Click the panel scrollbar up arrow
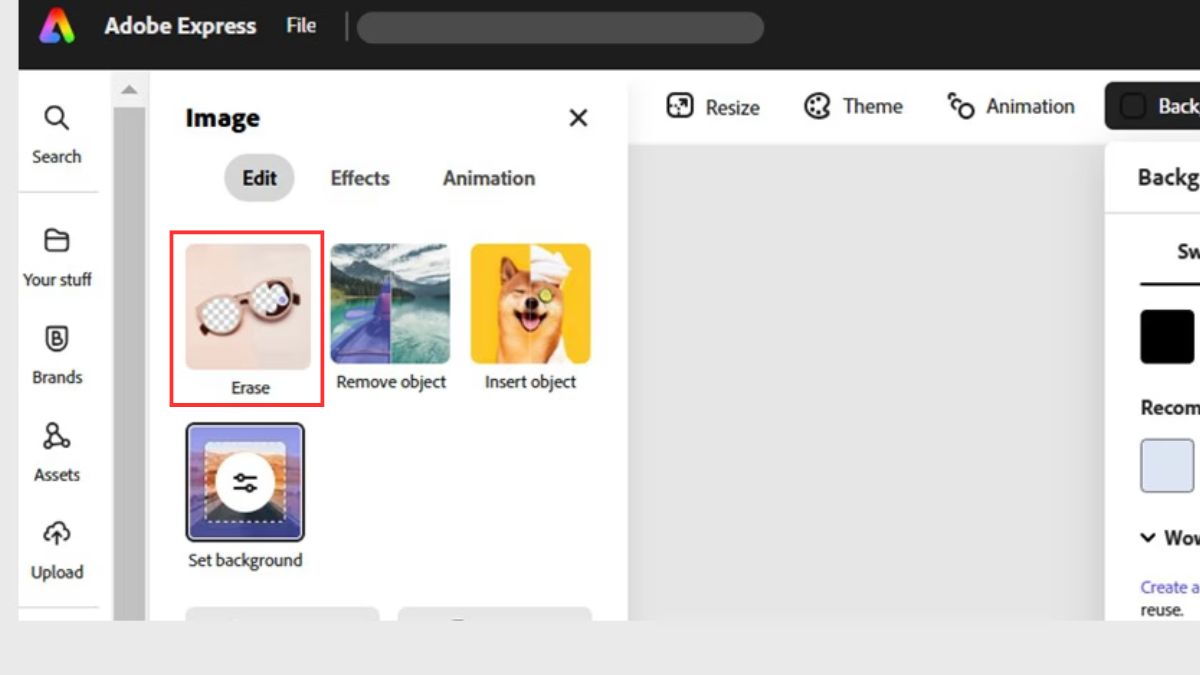 (129, 90)
